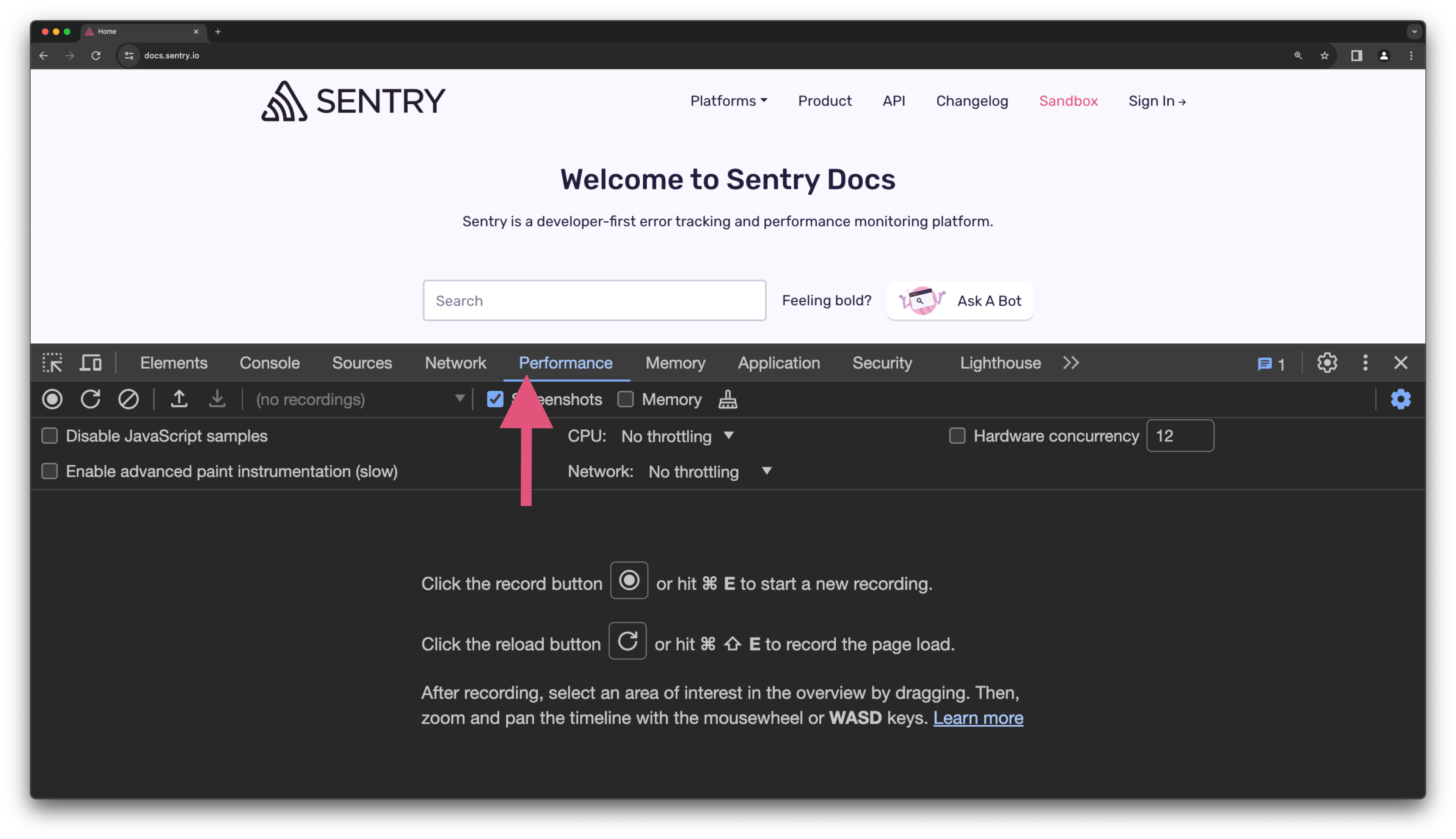
Task: Toggle the device toolbar icon
Action: pyautogui.click(x=90, y=363)
